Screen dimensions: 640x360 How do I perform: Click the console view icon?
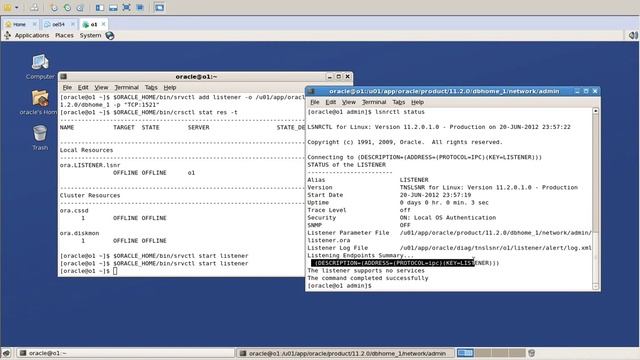(x=159, y=7)
